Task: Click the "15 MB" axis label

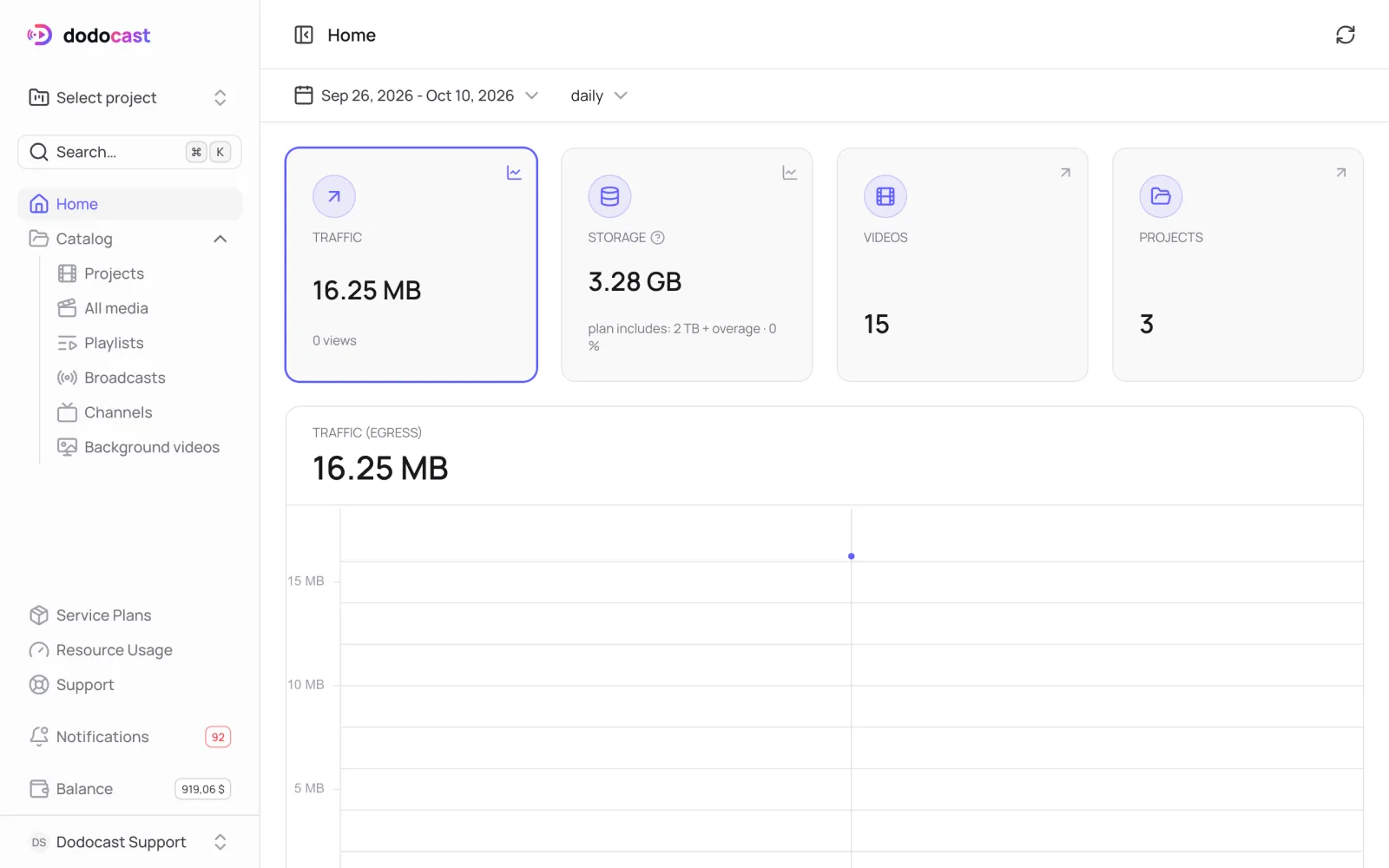Action: 306,581
